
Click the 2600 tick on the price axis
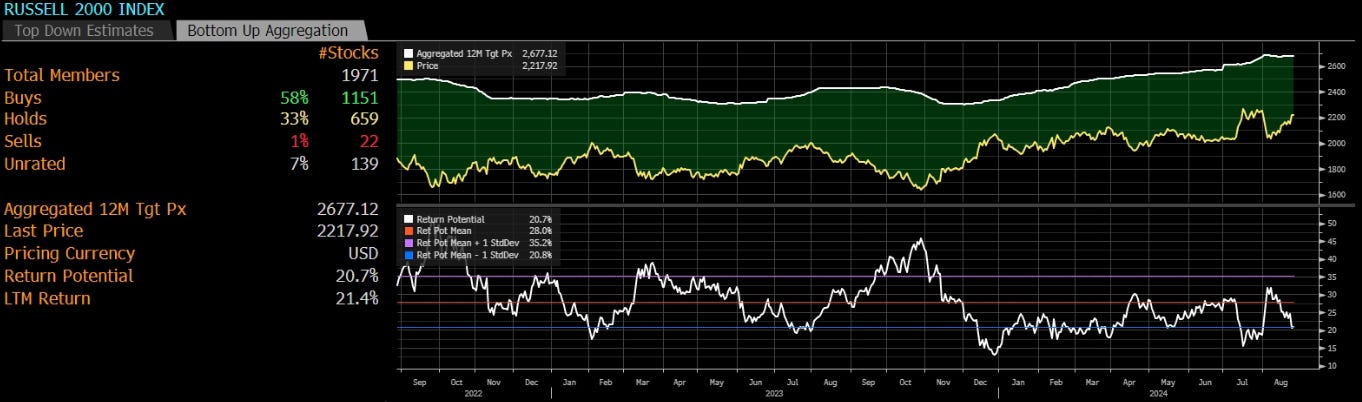tap(1336, 66)
